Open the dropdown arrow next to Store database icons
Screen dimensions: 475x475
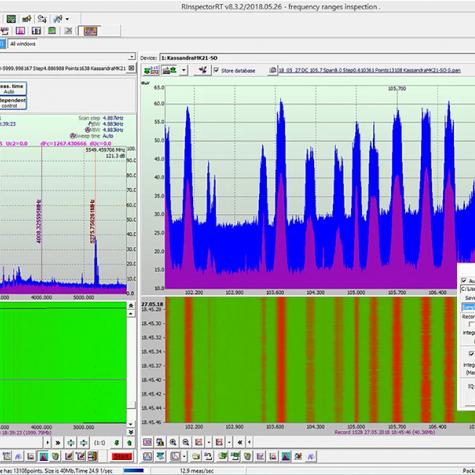click(184, 70)
